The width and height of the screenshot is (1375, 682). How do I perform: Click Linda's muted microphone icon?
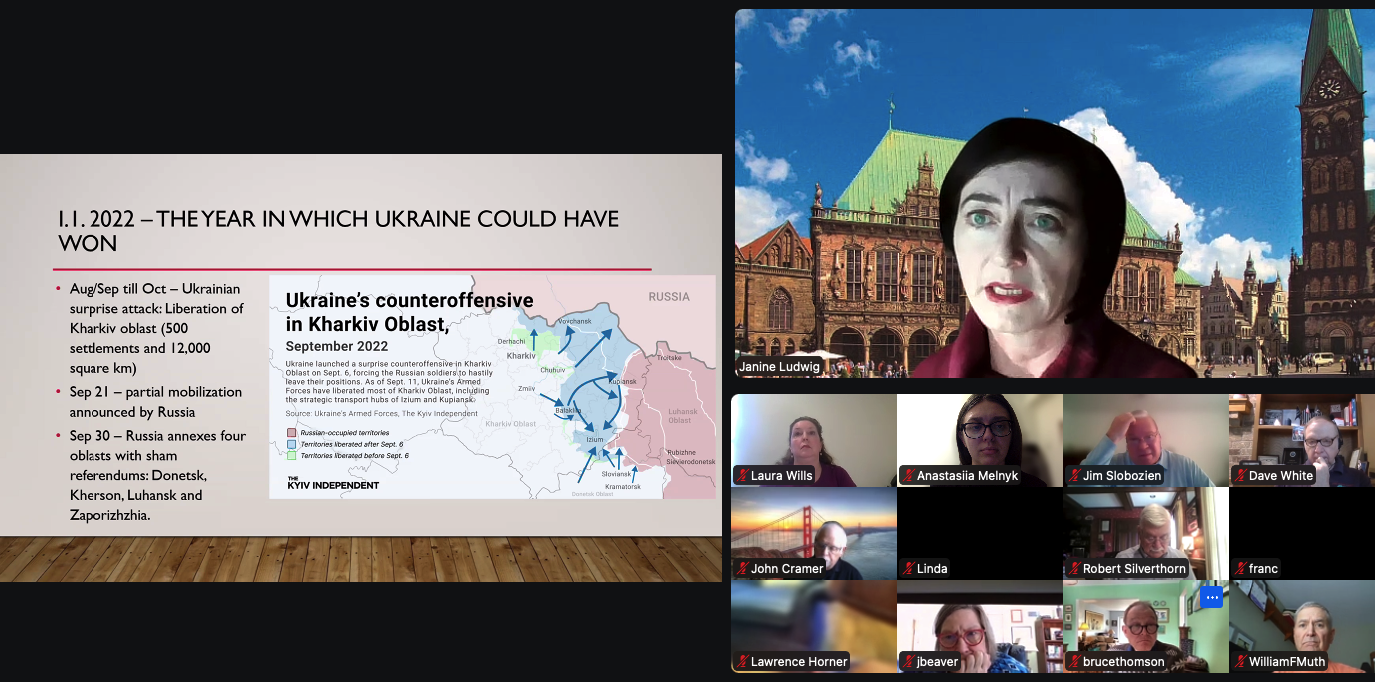909,569
